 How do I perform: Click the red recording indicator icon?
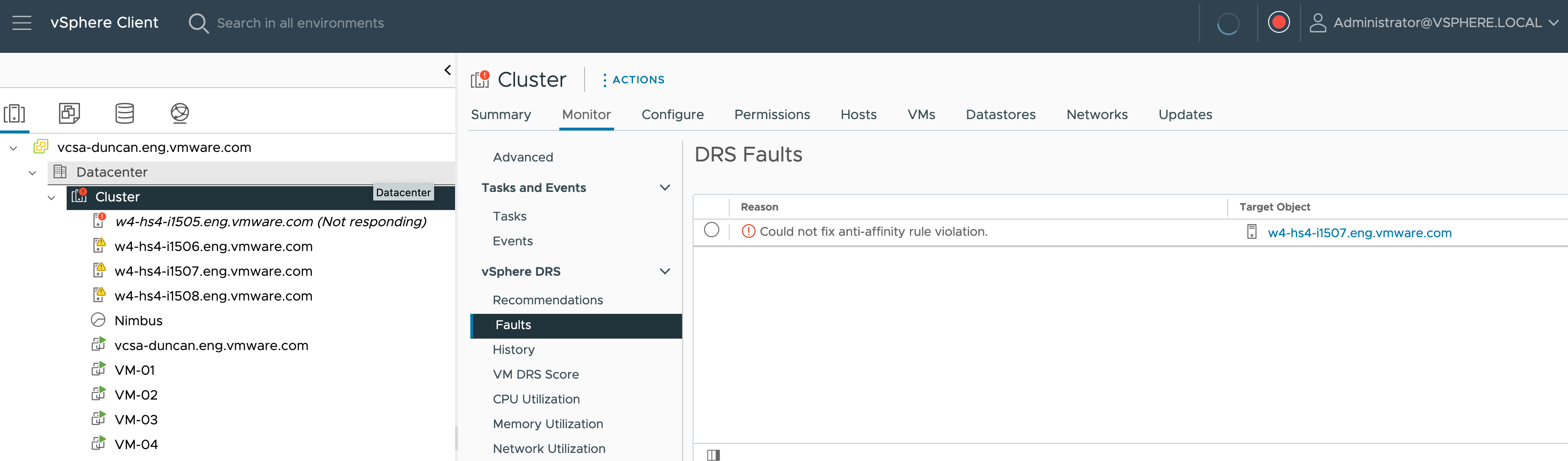click(x=1278, y=22)
